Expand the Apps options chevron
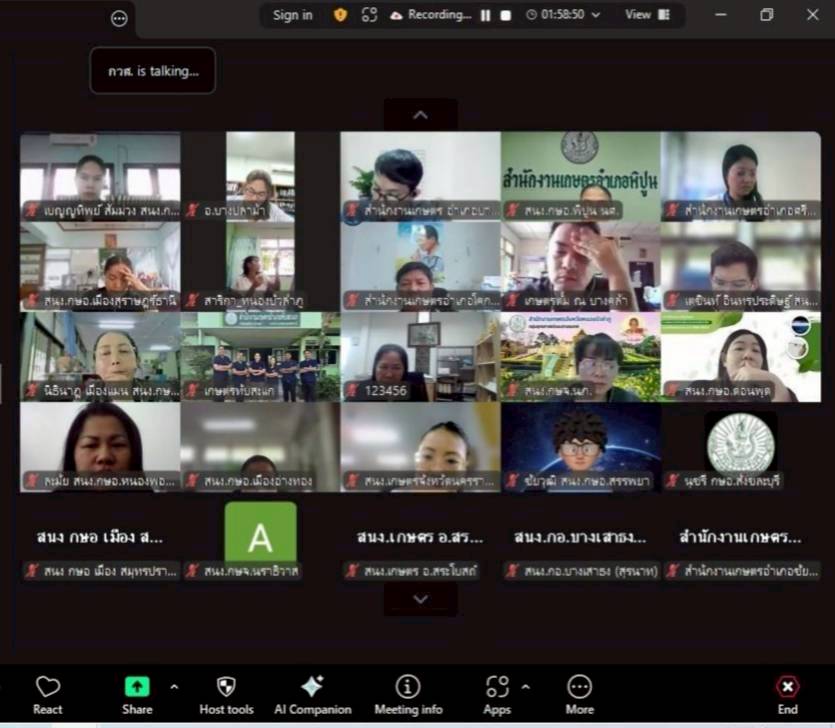Viewport: 835px width, 728px height. 526,687
